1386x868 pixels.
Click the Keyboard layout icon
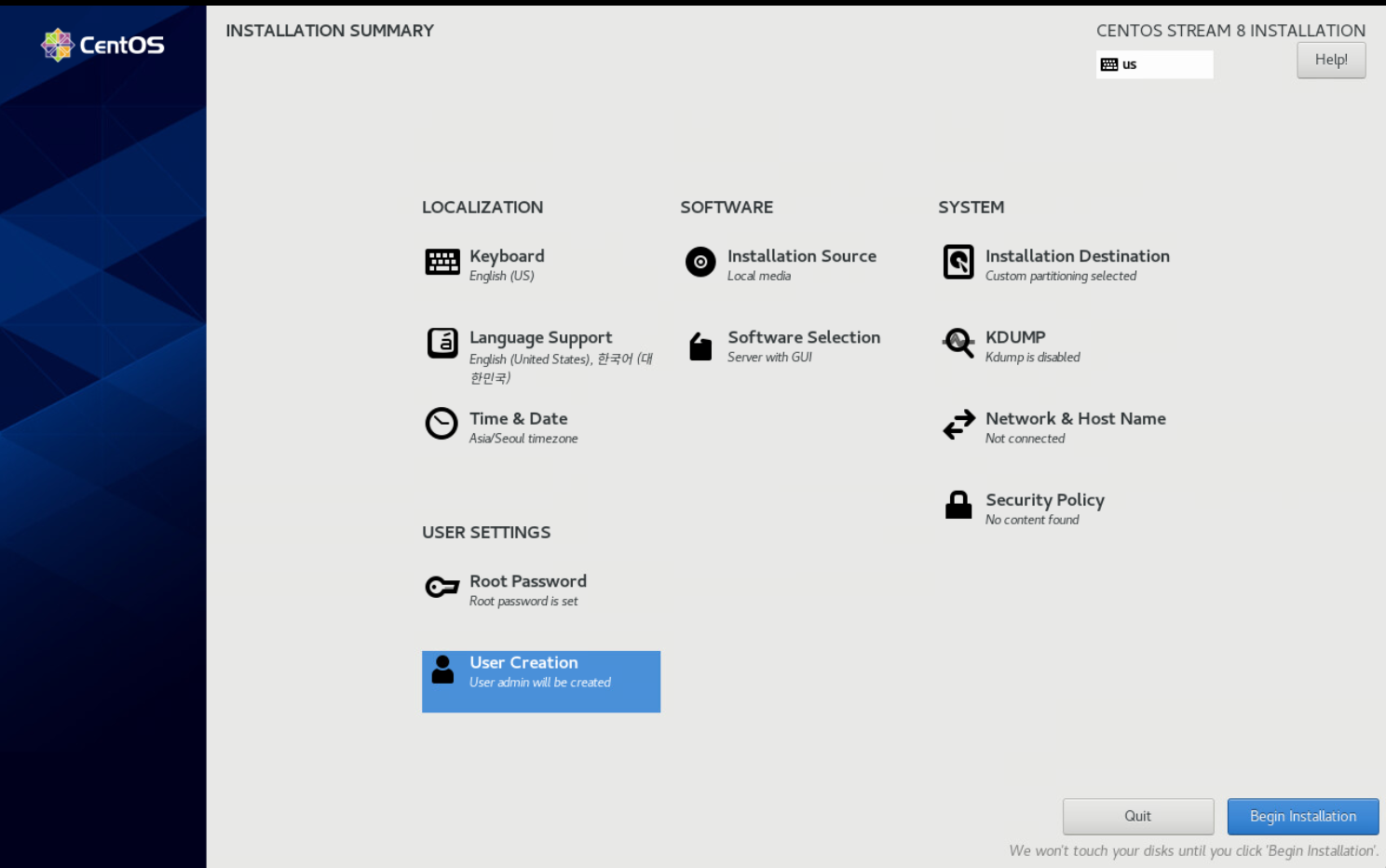pyautogui.click(x=442, y=262)
